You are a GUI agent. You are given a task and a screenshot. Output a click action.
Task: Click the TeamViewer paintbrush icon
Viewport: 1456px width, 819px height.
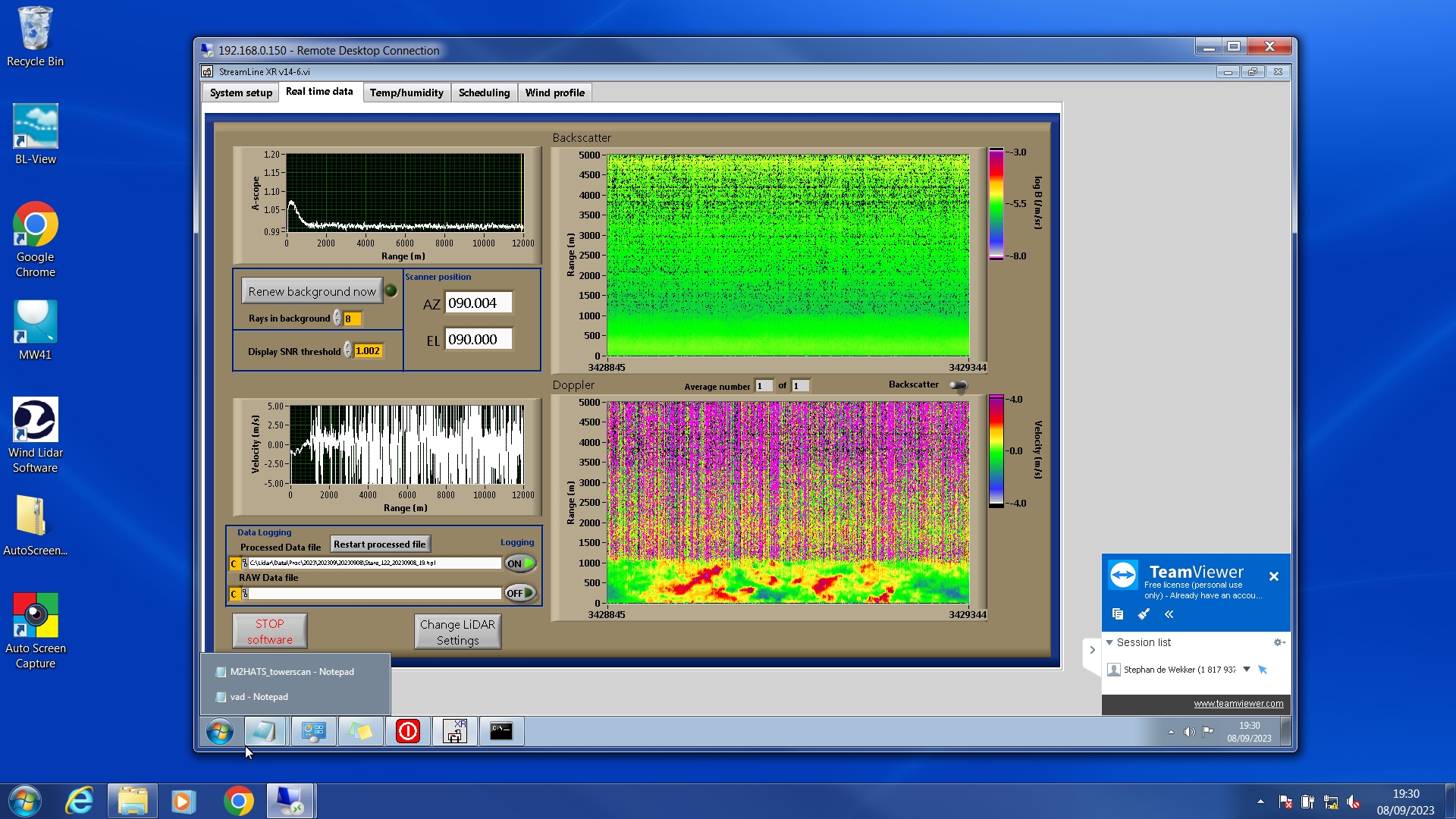[x=1144, y=614]
